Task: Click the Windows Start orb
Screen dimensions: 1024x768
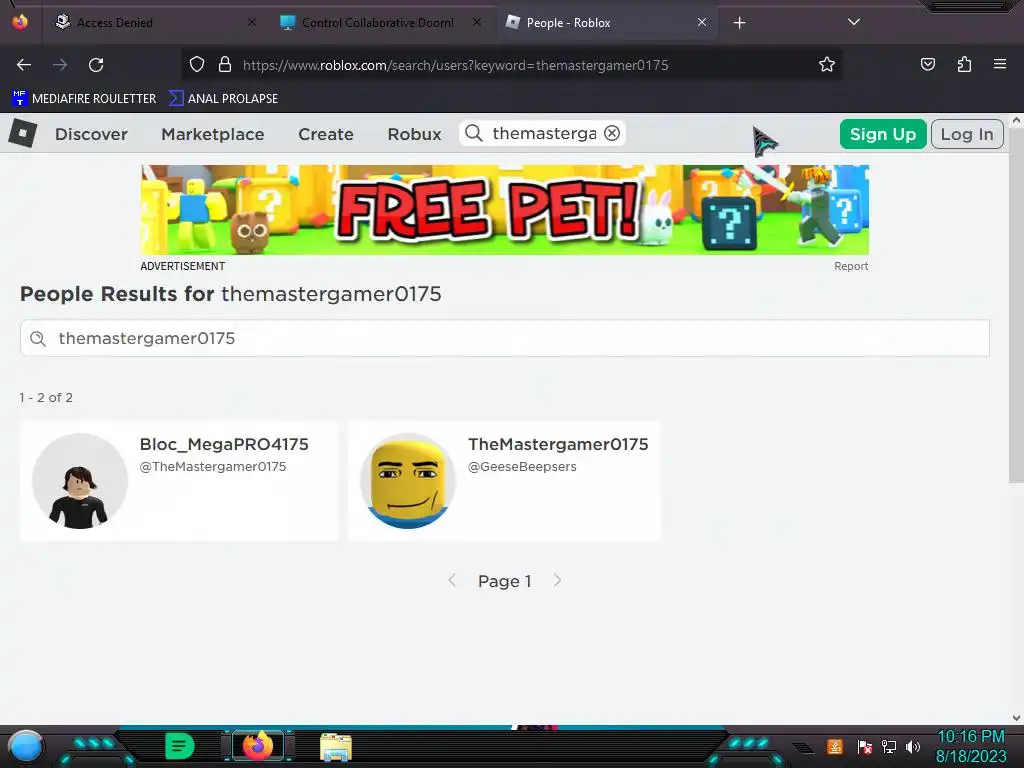Action: 25,746
